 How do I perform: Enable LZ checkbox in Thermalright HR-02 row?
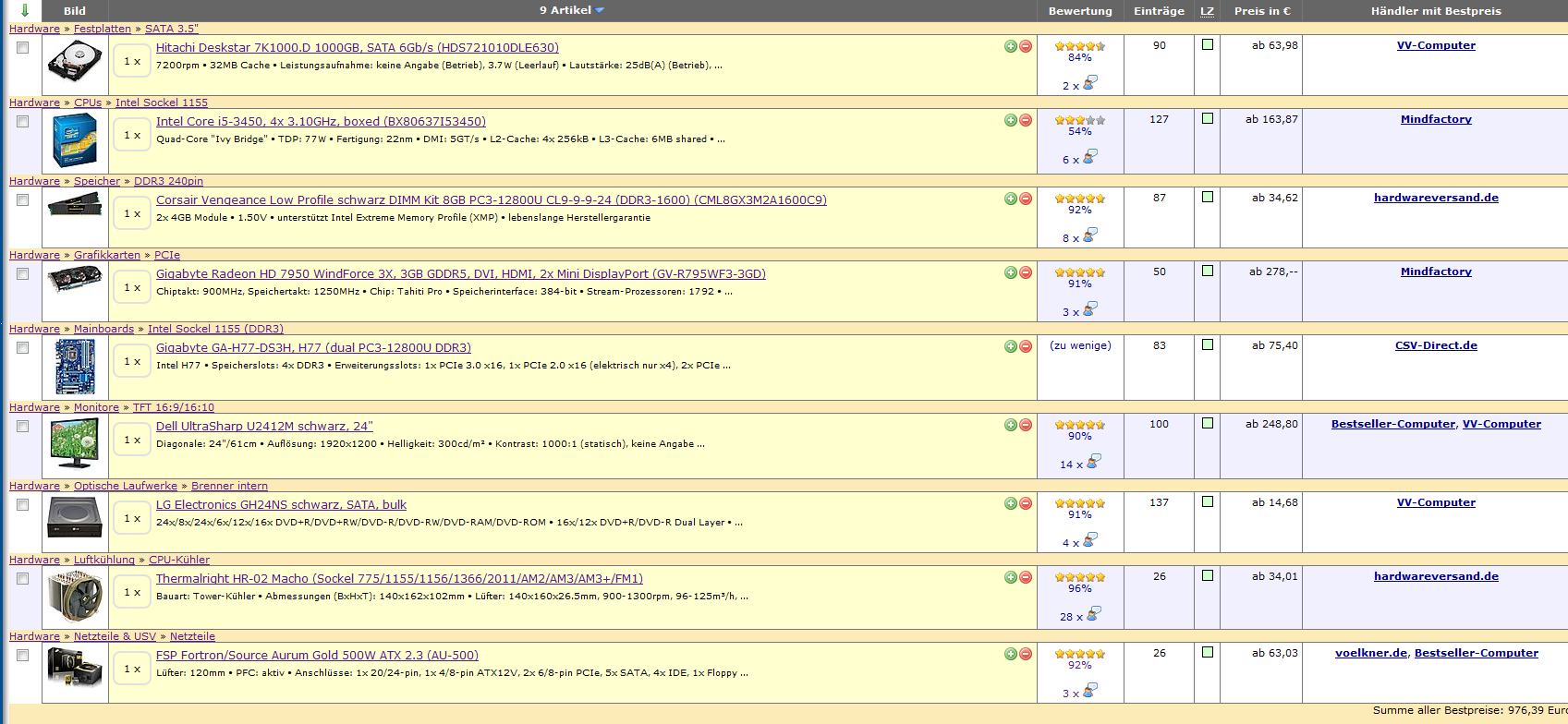click(1207, 575)
